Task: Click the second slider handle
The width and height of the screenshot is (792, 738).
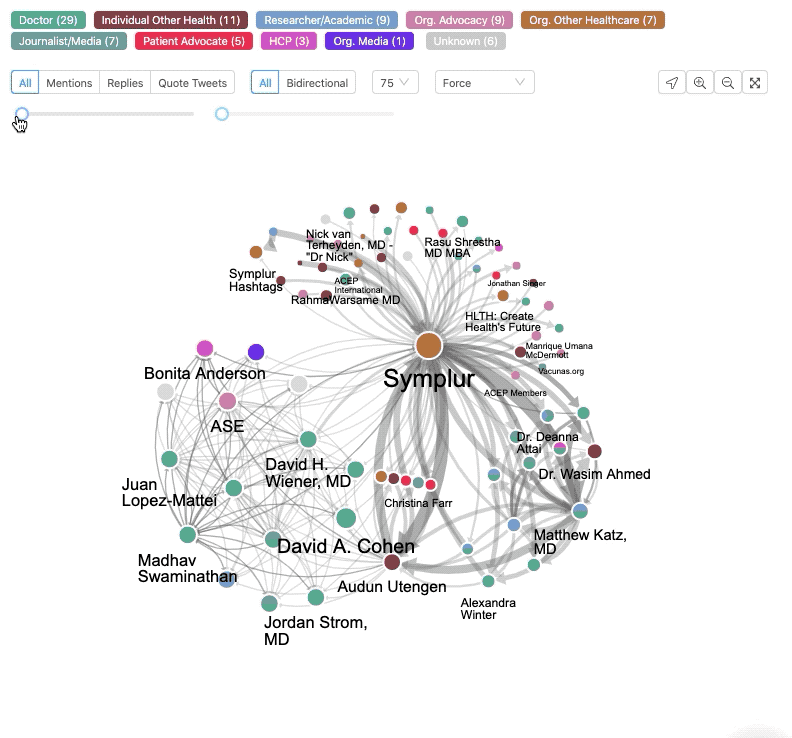Action: click(222, 114)
